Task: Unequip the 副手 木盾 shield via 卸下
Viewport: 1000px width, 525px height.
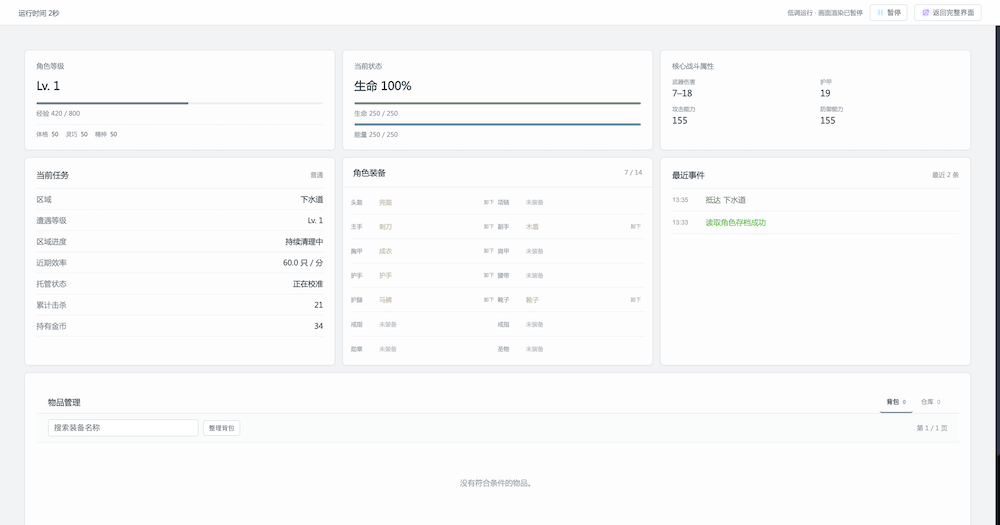Action: 635,226
